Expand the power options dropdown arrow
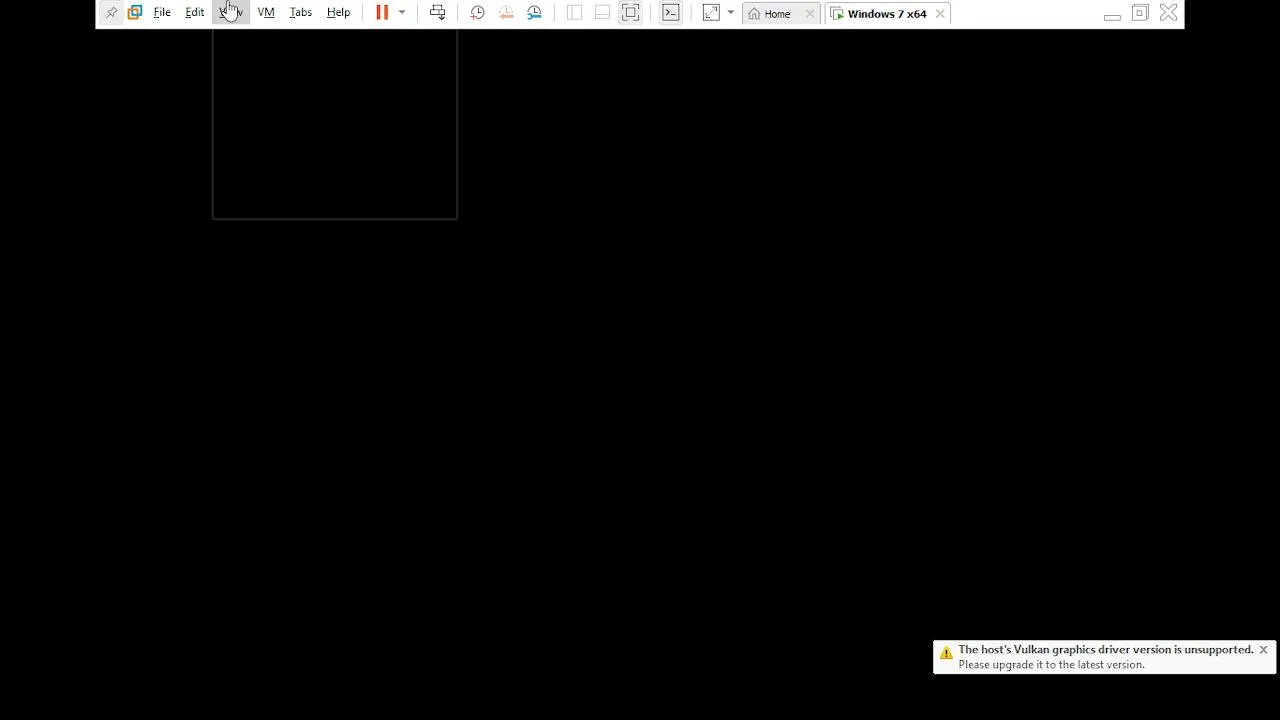The width and height of the screenshot is (1280, 720). tap(402, 13)
